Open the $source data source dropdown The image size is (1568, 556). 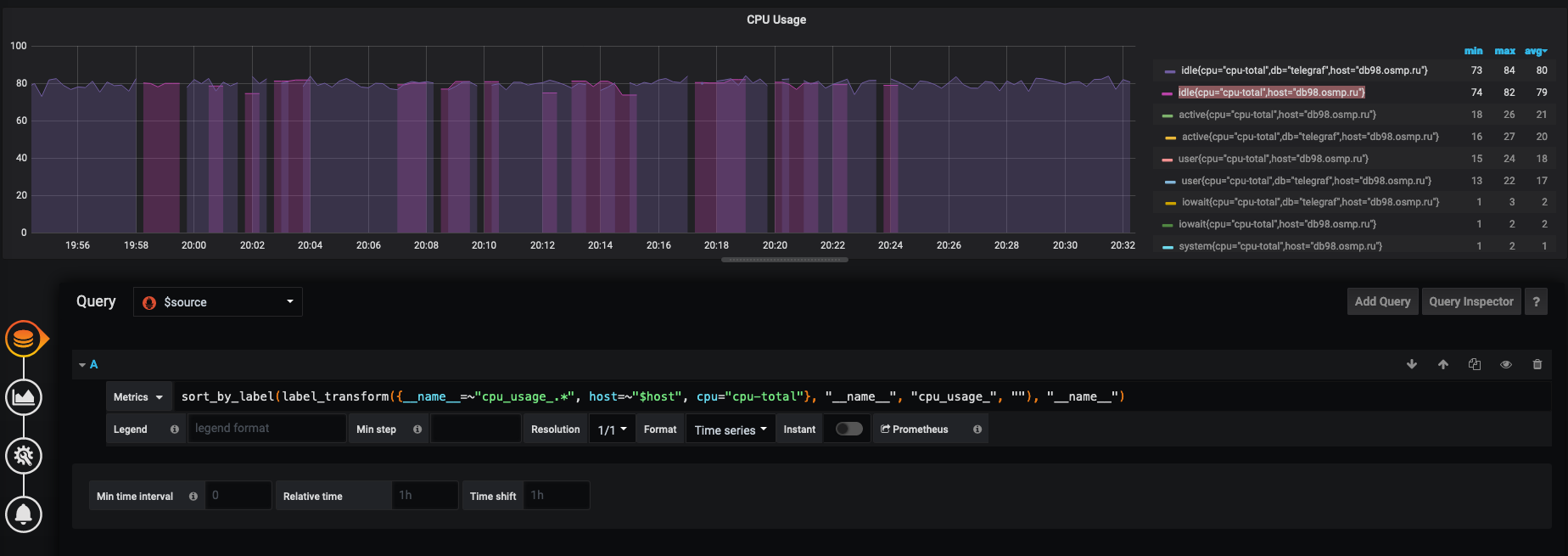(218, 302)
